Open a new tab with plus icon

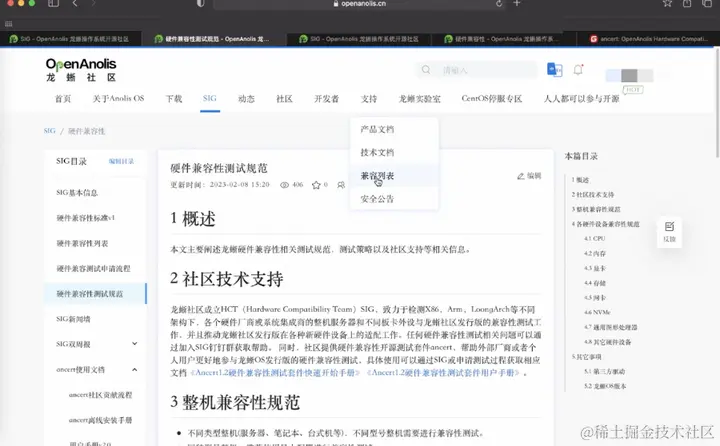click(x=517, y=3)
